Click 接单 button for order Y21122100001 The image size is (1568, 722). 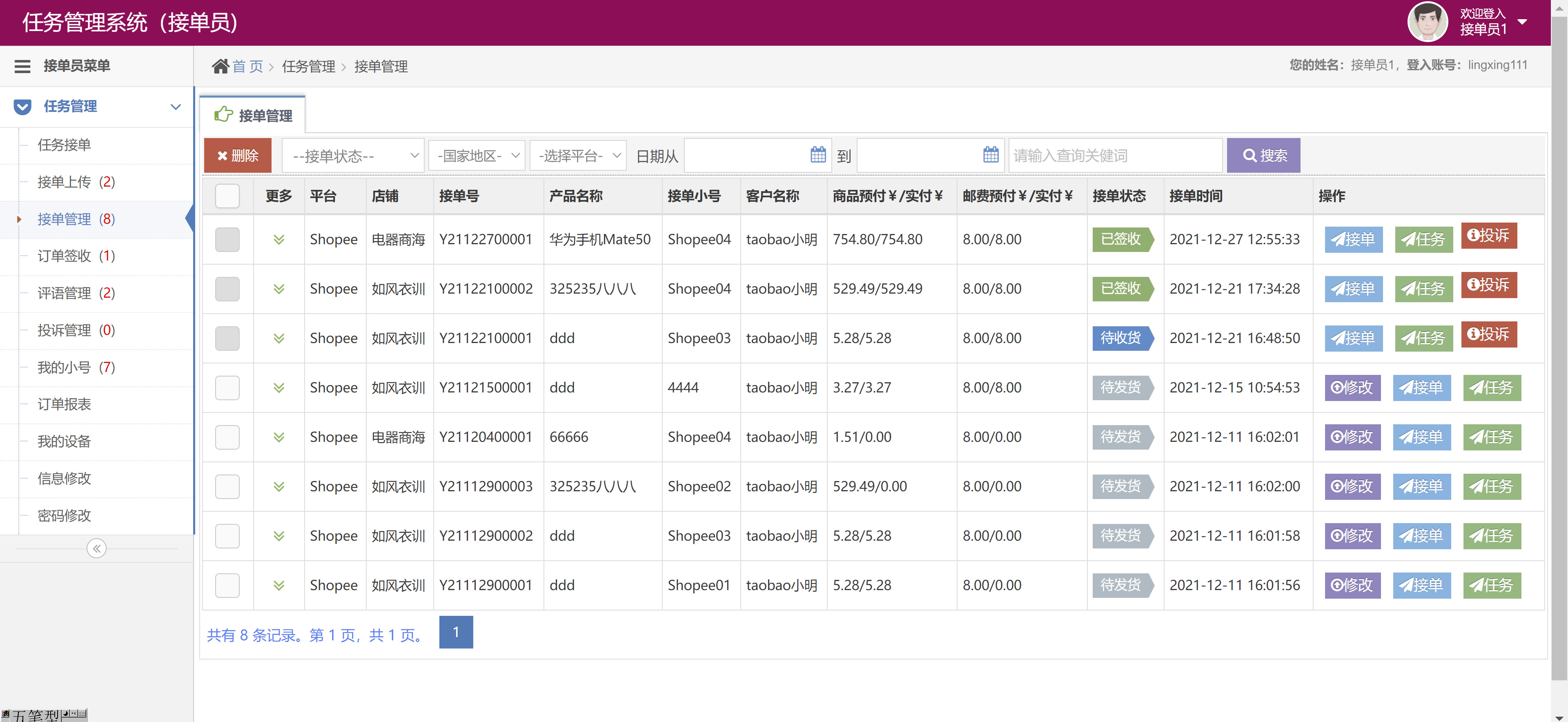pyautogui.click(x=1353, y=338)
